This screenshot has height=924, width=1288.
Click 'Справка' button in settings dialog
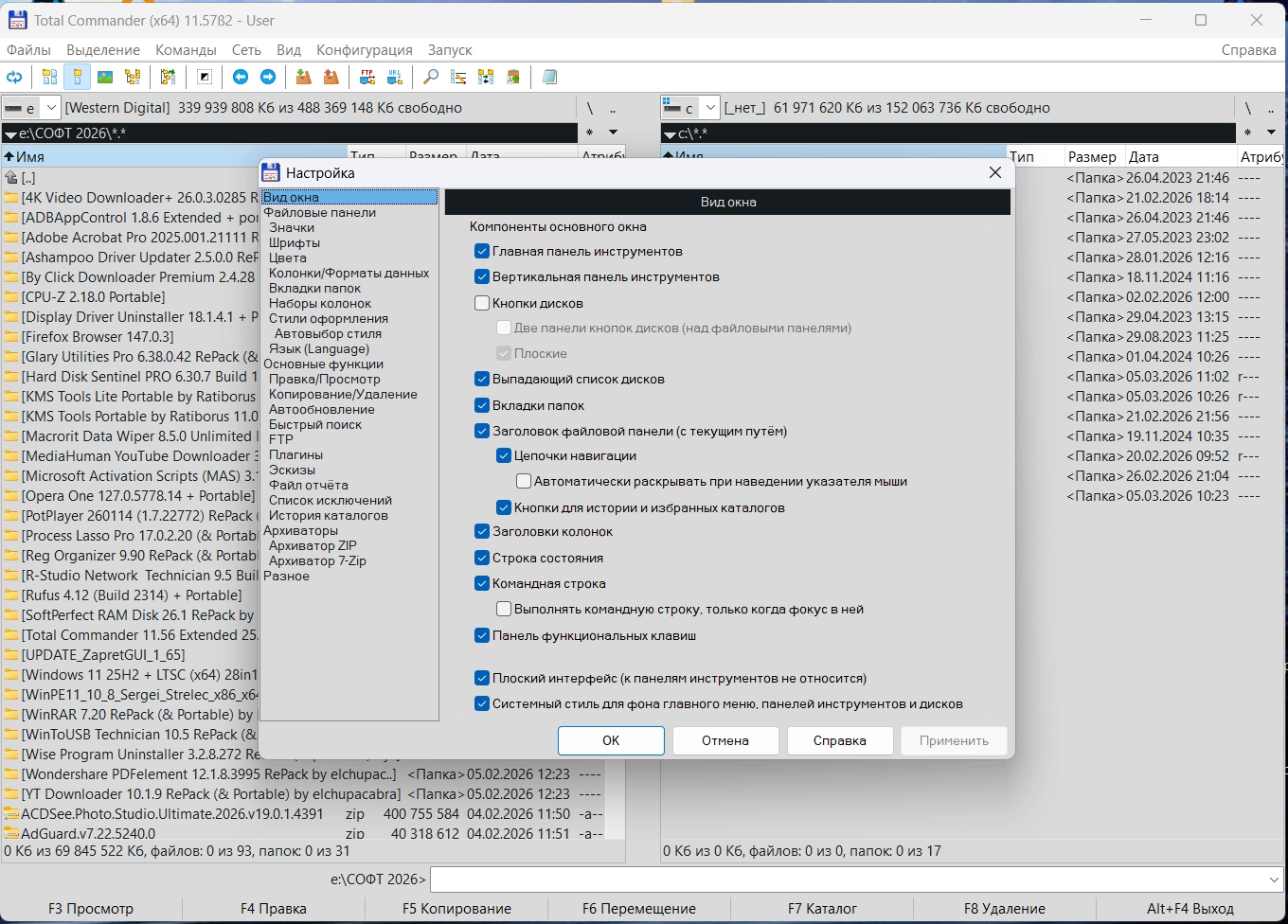[x=840, y=740]
